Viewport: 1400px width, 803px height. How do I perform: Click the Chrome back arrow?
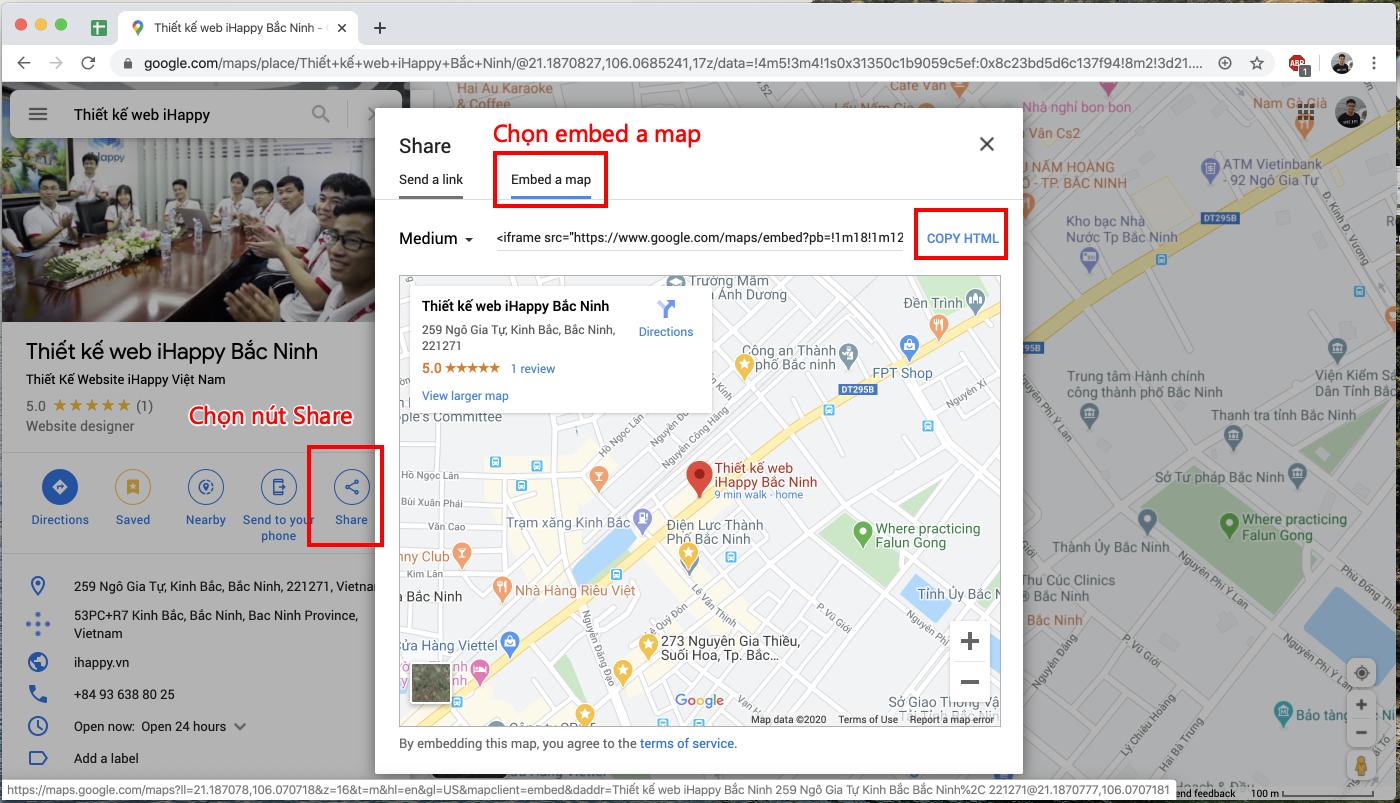[24, 63]
